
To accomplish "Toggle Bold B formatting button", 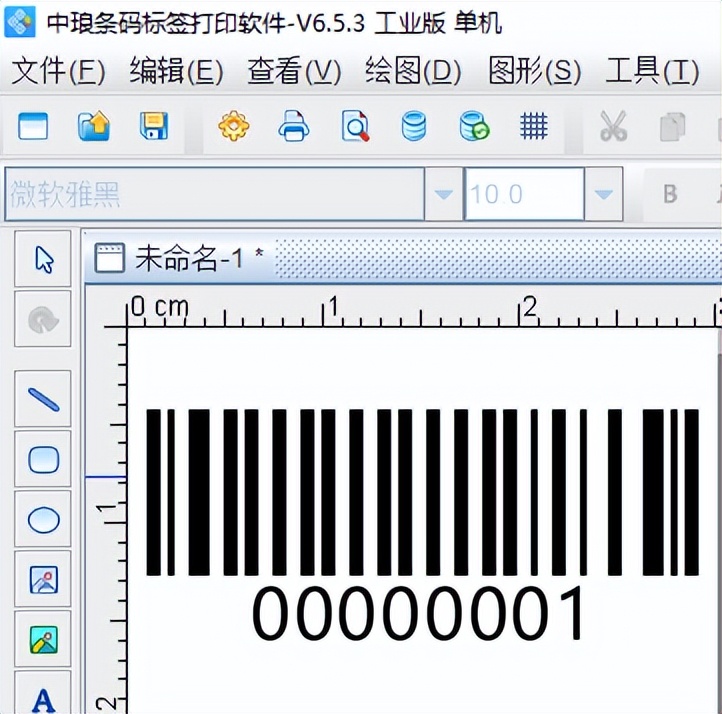I will click(670, 194).
